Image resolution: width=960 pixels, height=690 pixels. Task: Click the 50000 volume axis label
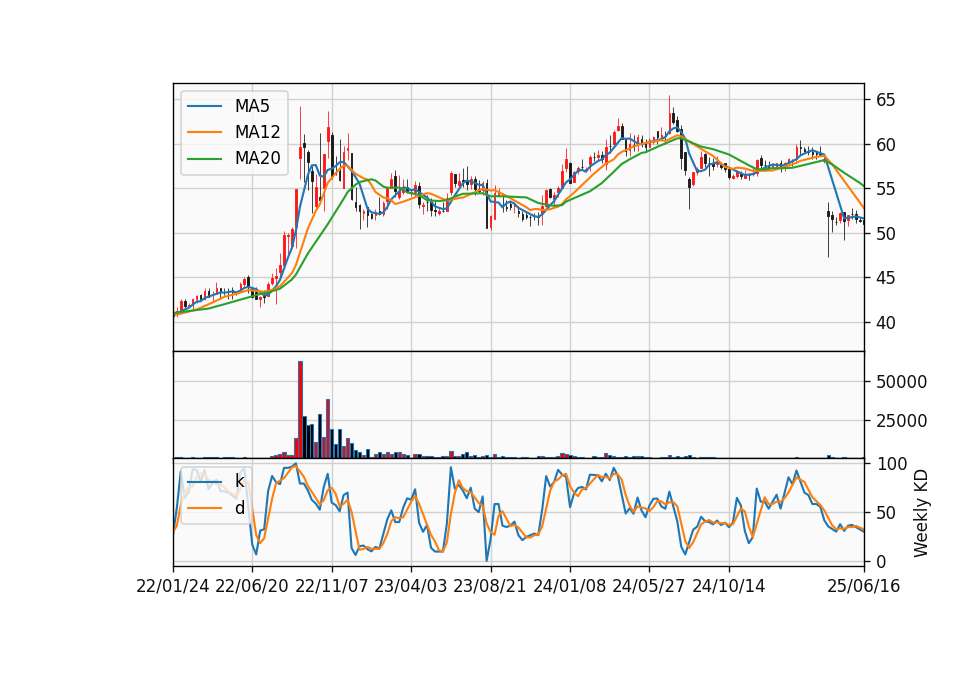[901, 381]
